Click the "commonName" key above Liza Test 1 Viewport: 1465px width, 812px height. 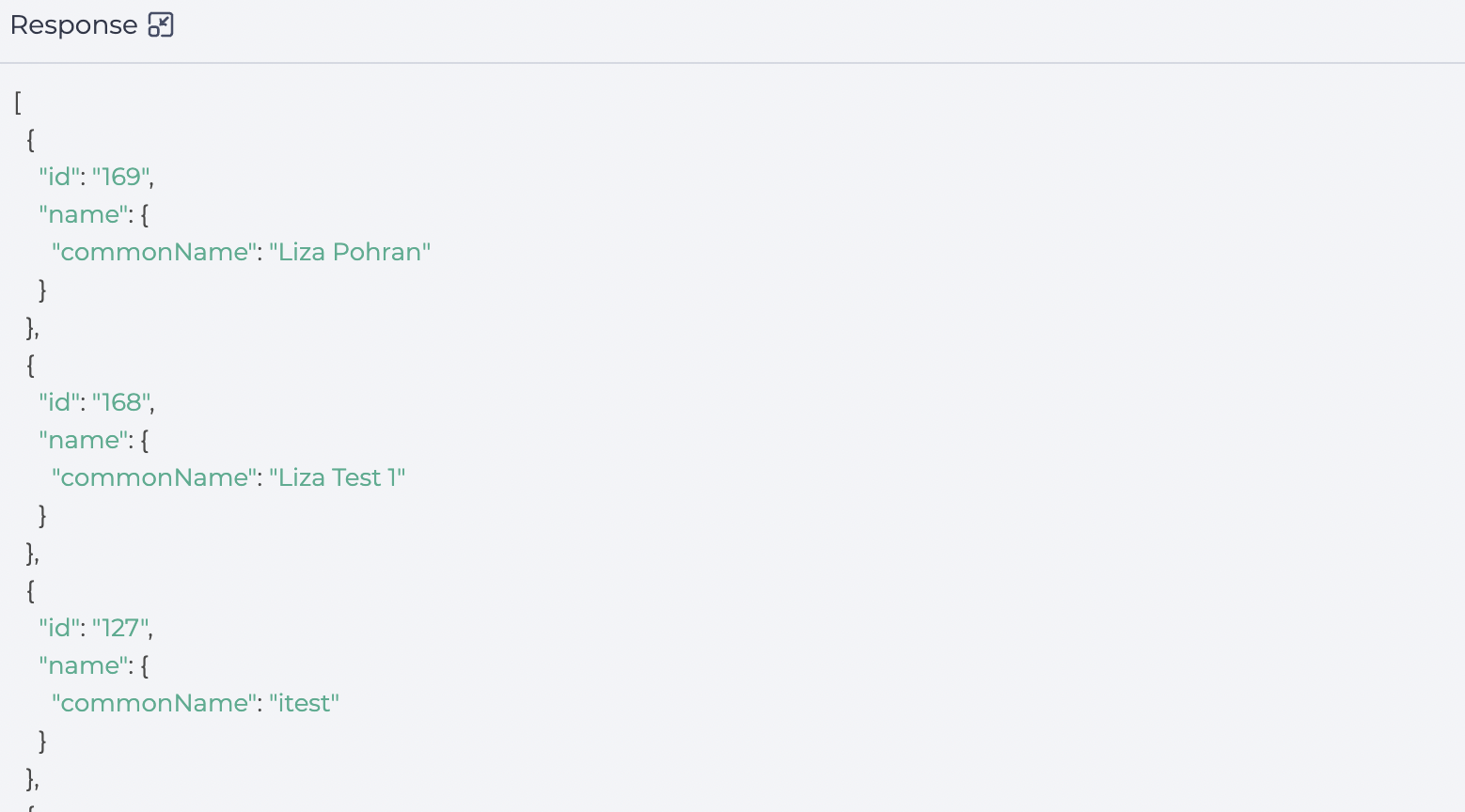(154, 477)
